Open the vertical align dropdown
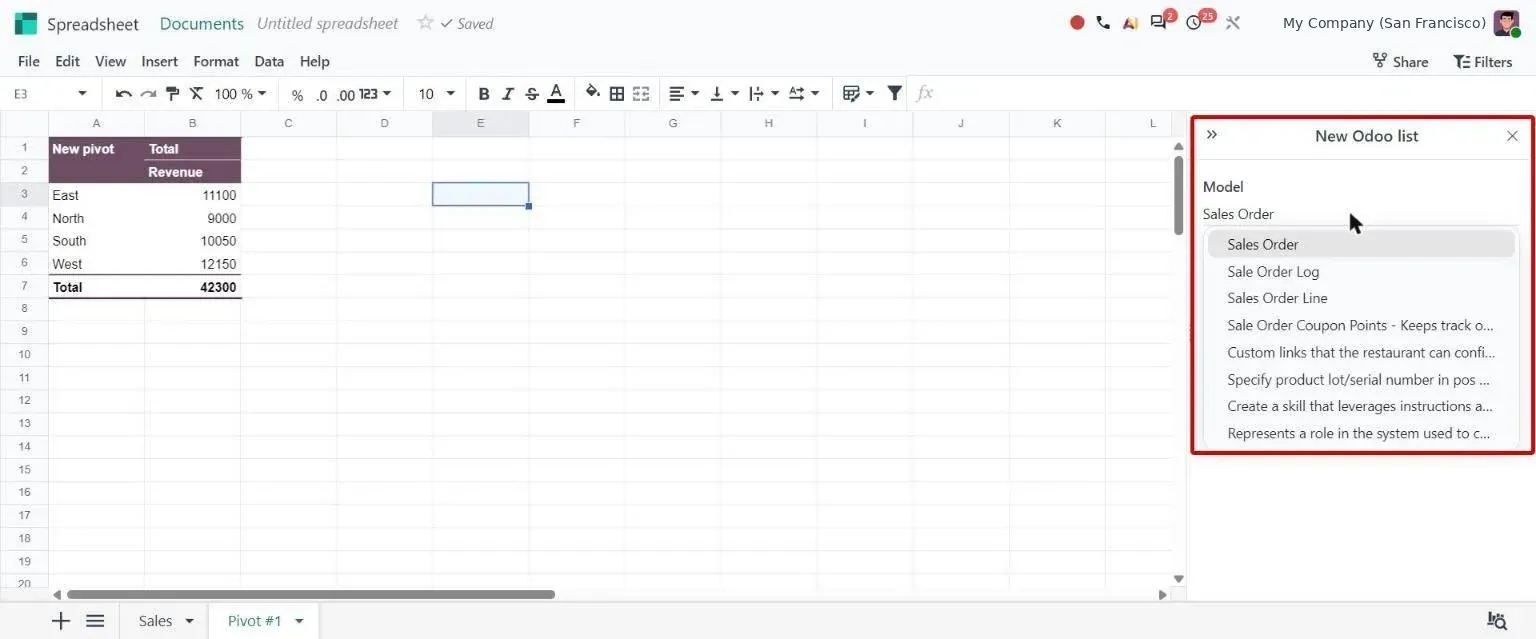The width and height of the screenshot is (1536, 639). [x=724, y=94]
